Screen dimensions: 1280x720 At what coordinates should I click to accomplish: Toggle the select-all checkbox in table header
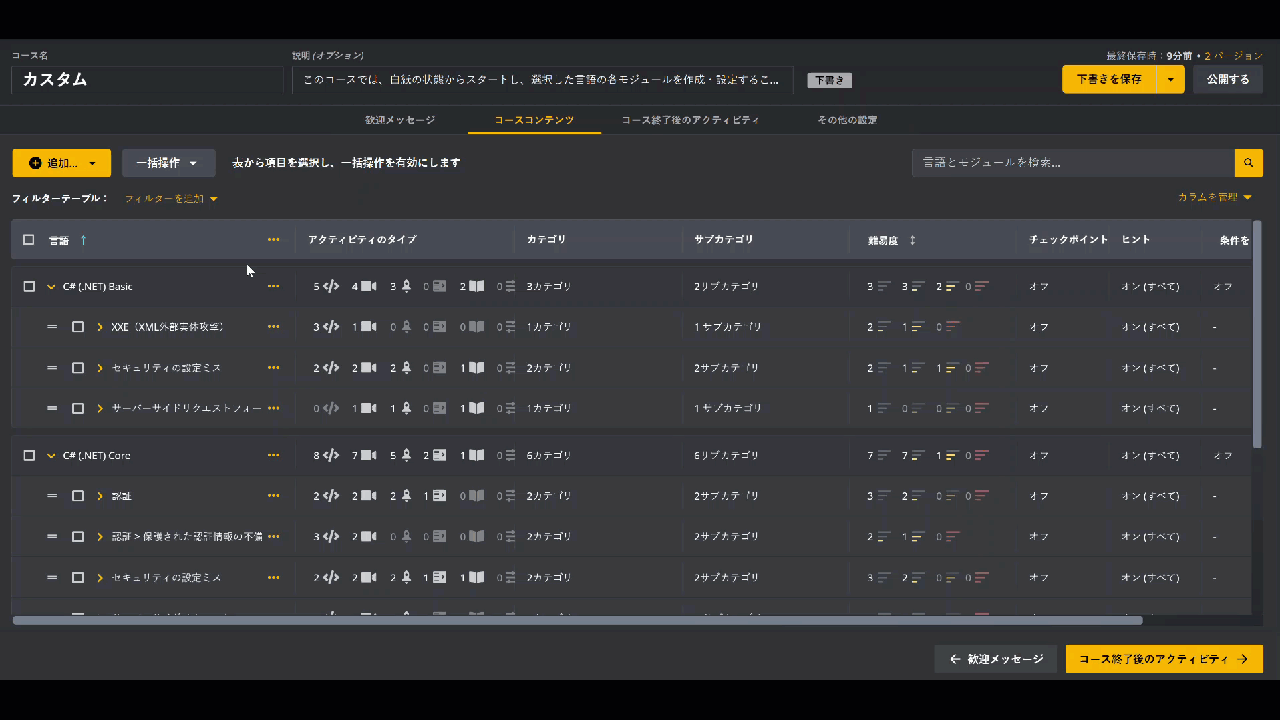(28, 240)
